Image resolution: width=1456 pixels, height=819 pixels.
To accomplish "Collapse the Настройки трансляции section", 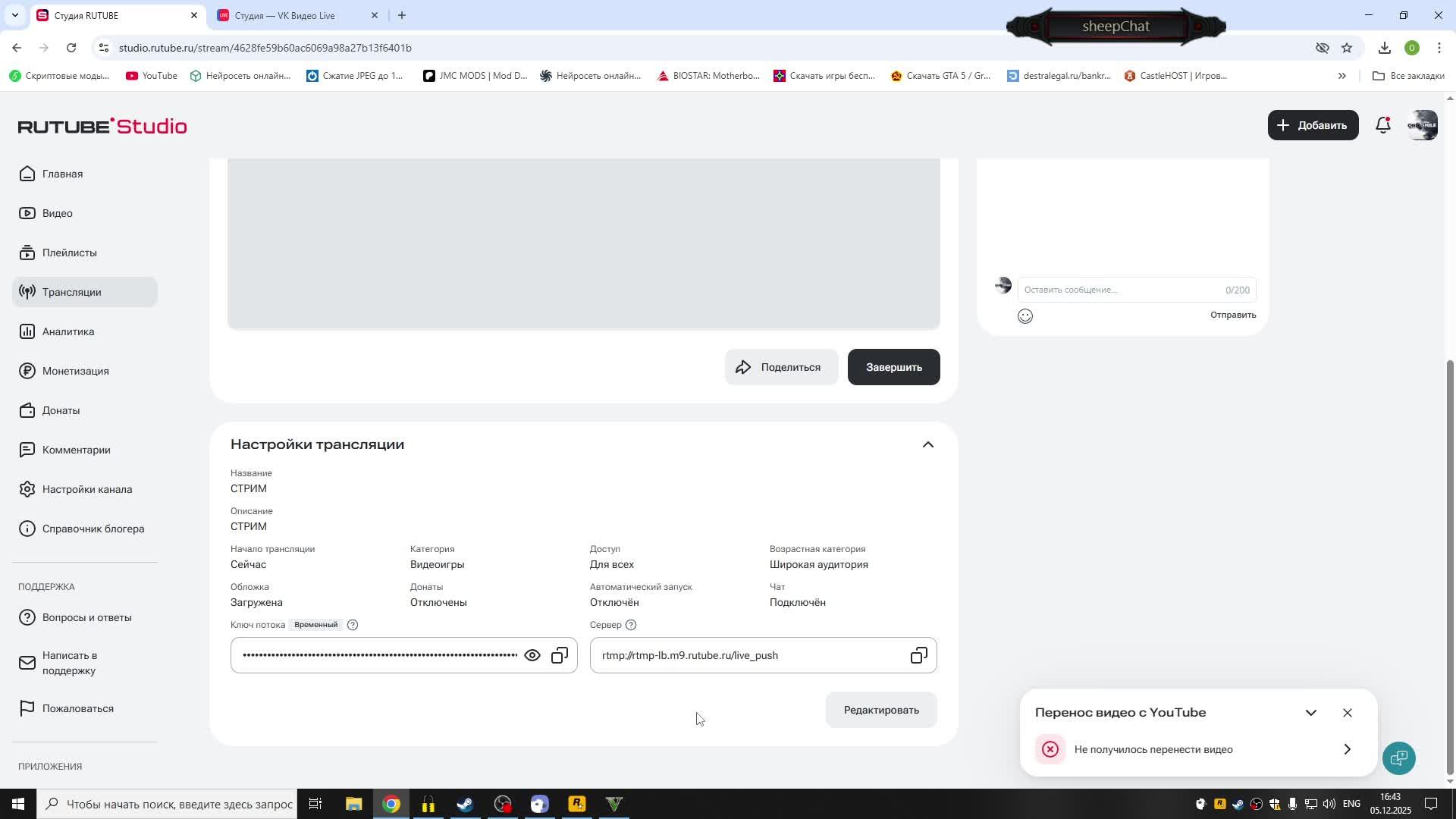I will coord(927,444).
